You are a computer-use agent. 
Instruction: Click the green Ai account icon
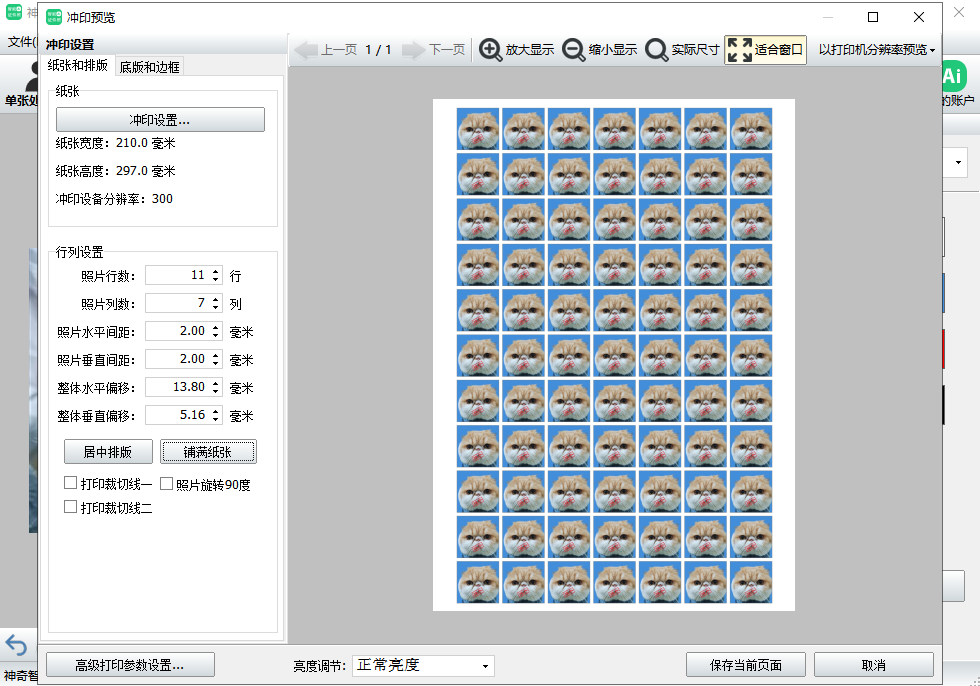click(x=953, y=77)
